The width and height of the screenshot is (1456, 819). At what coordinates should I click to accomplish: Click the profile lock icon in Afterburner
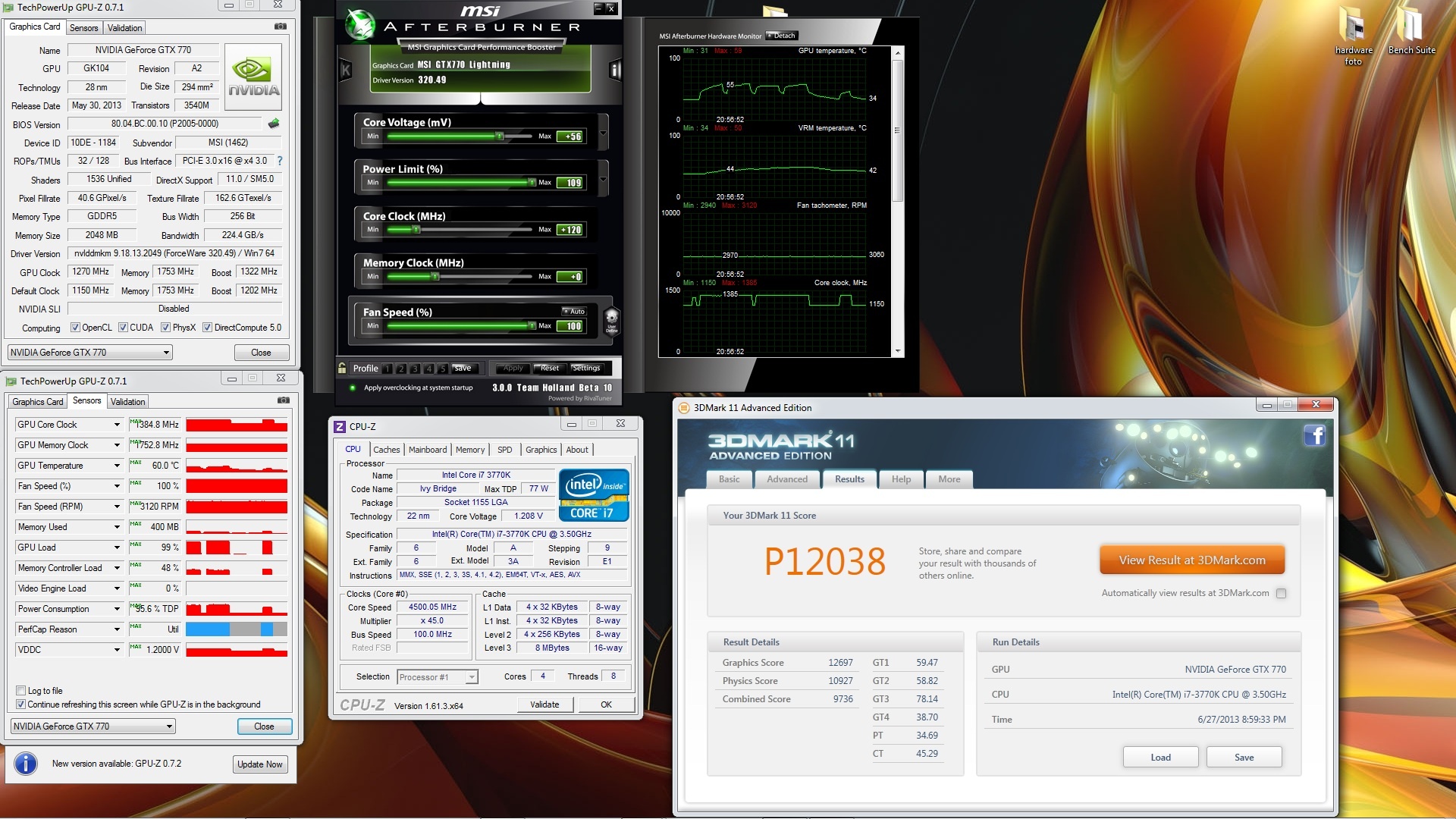point(343,369)
